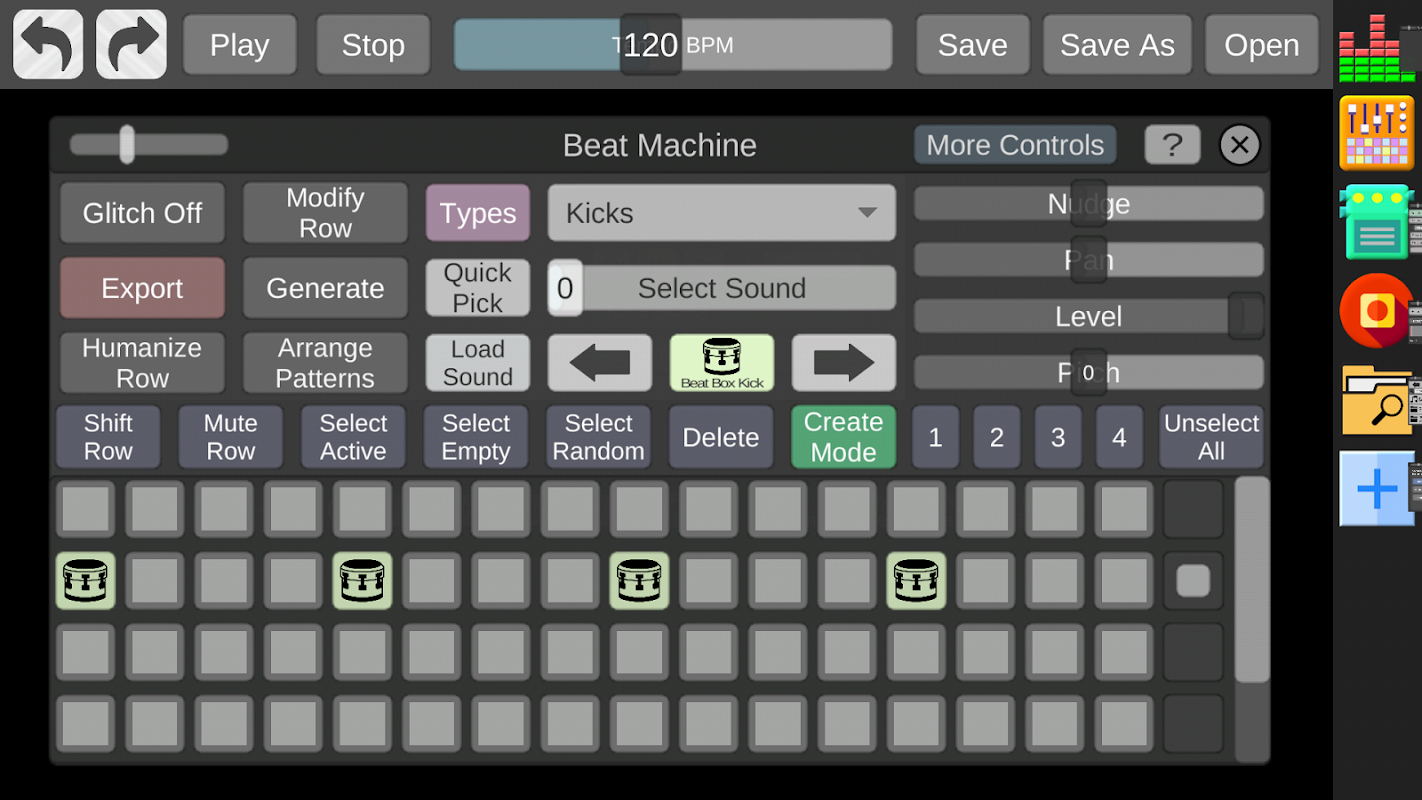Turn Glitch Off toggle
This screenshot has width=1422, height=800.
142,213
